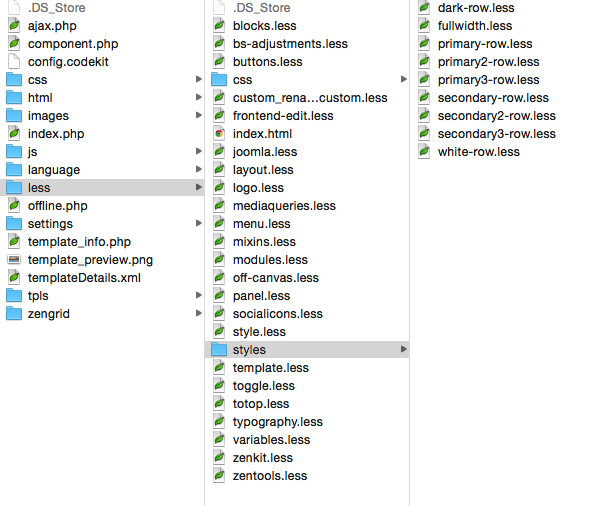Click the config.codekit blank file icon
The image size is (593, 506).
point(14,62)
